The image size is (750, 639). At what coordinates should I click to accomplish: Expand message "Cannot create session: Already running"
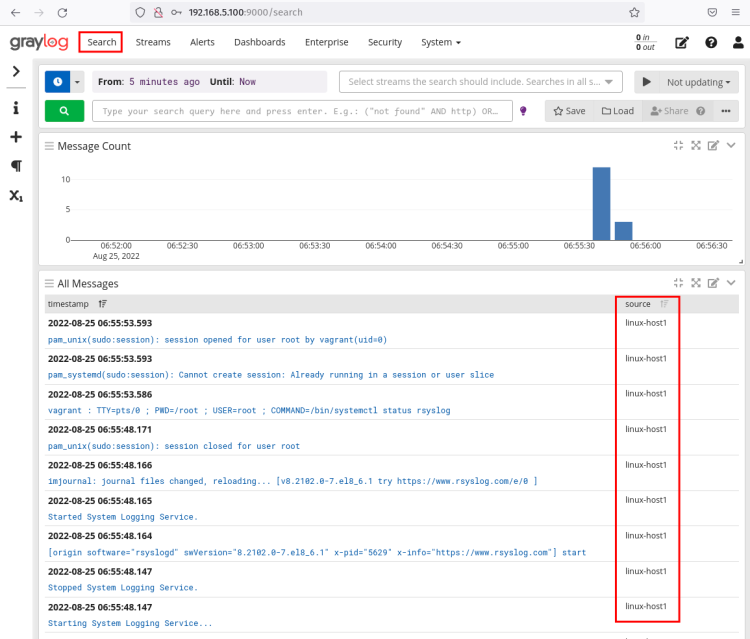pos(271,375)
